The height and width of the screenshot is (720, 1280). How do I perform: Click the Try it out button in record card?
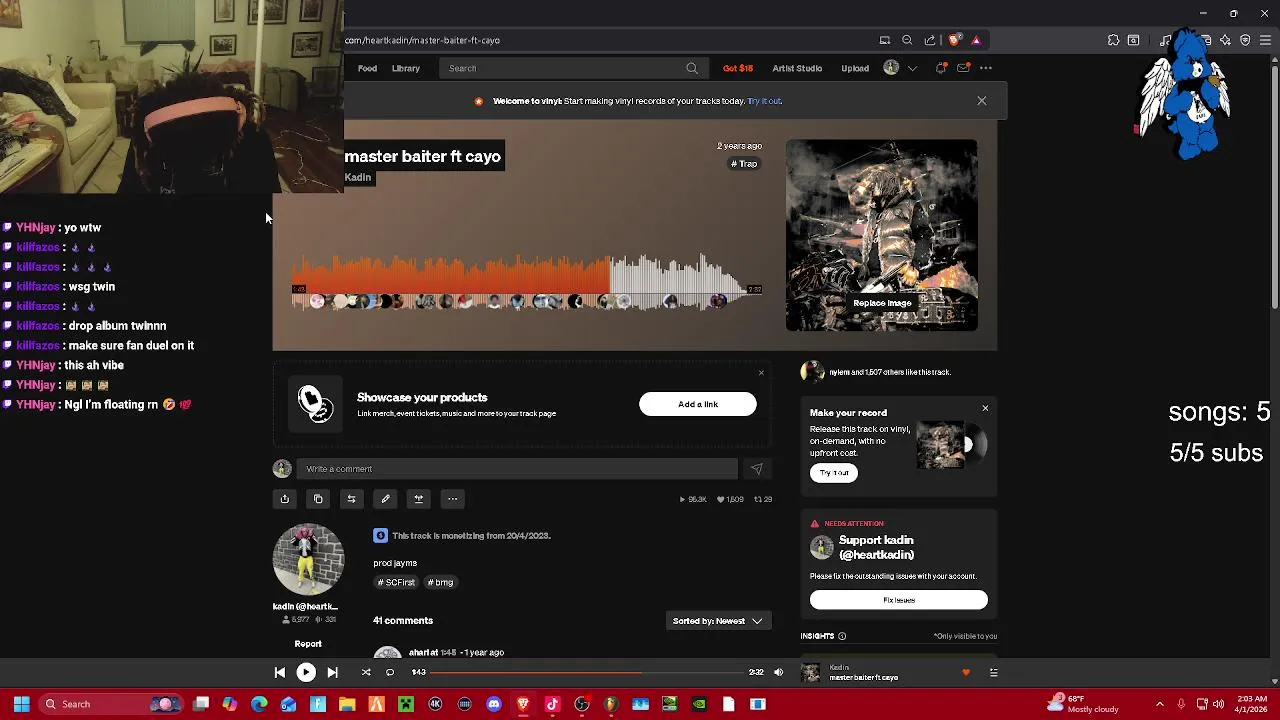tap(834, 473)
